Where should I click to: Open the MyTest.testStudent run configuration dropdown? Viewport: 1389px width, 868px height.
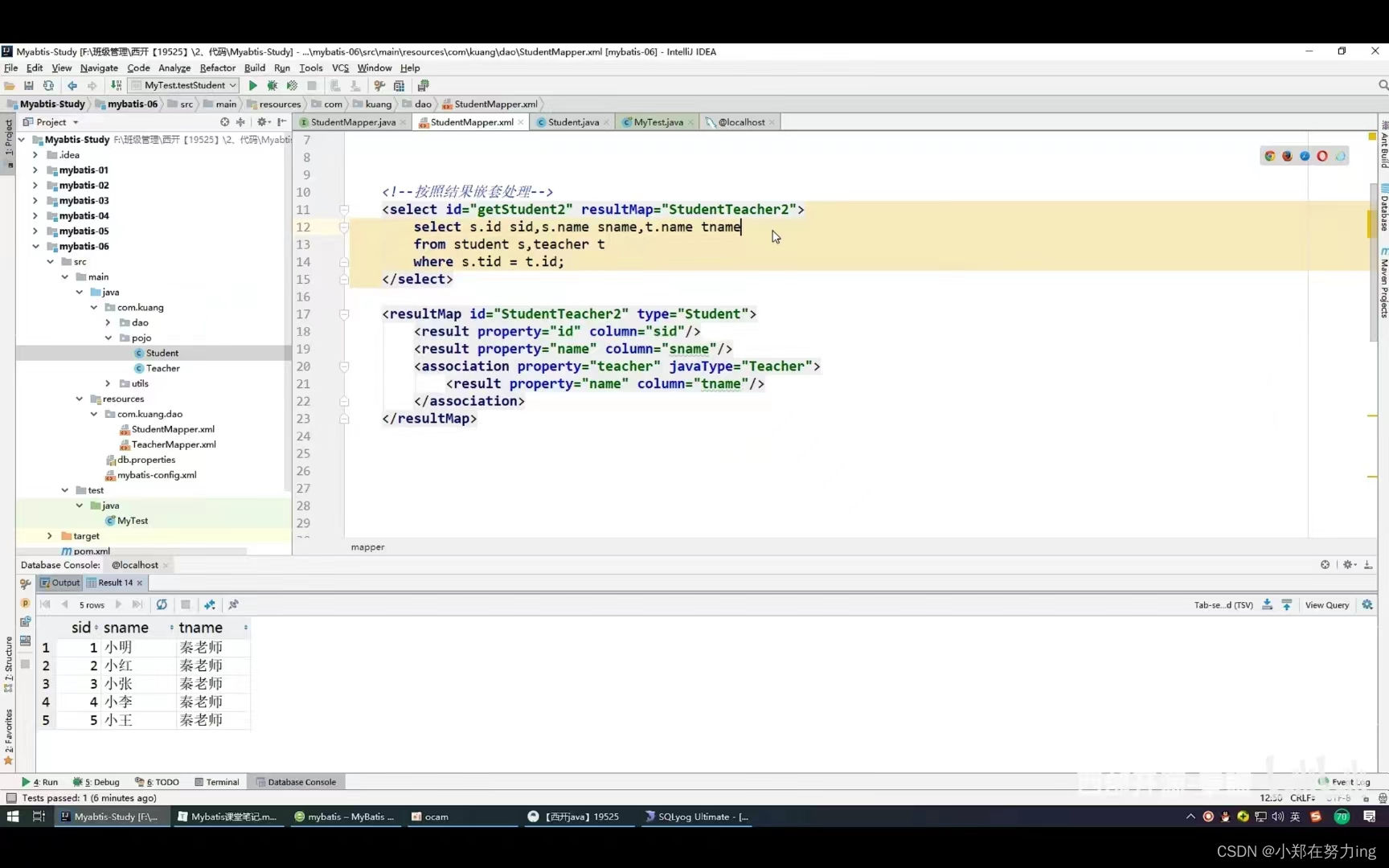coord(185,85)
